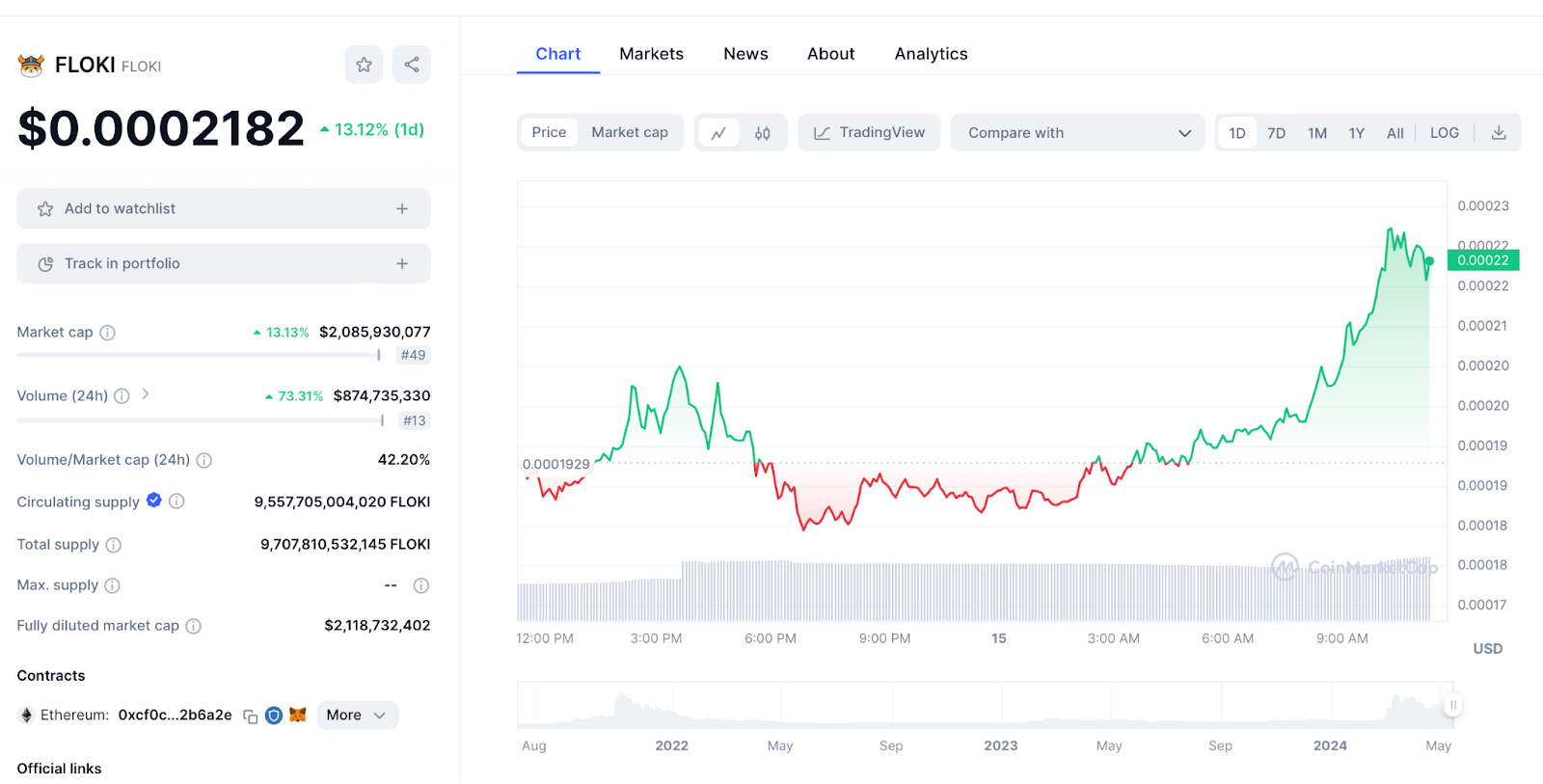This screenshot has height=784, width=1543.
Task: Expand the More contracts dropdown
Action: click(x=357, y=715)
